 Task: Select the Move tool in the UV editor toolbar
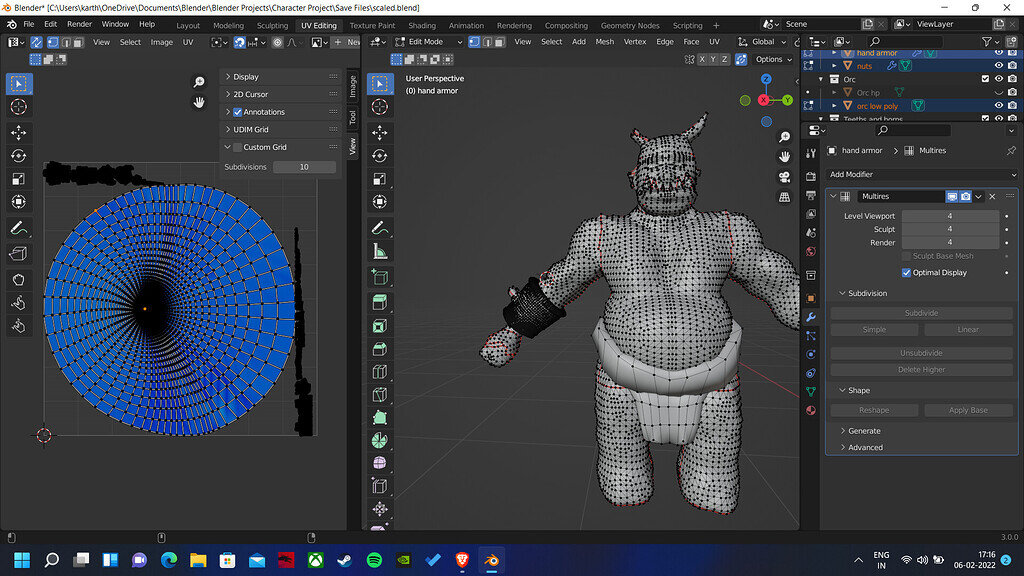(x=18, y=130)
